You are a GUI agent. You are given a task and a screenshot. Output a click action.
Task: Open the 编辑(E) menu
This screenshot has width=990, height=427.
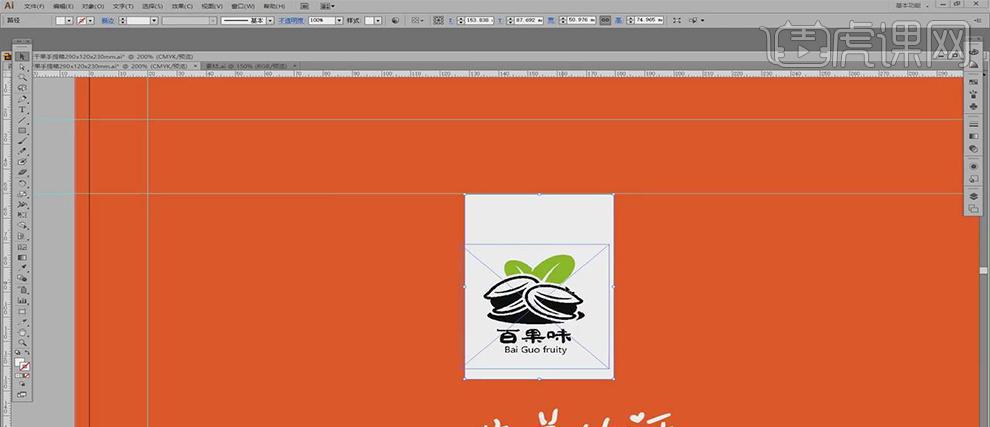[63, 6]
